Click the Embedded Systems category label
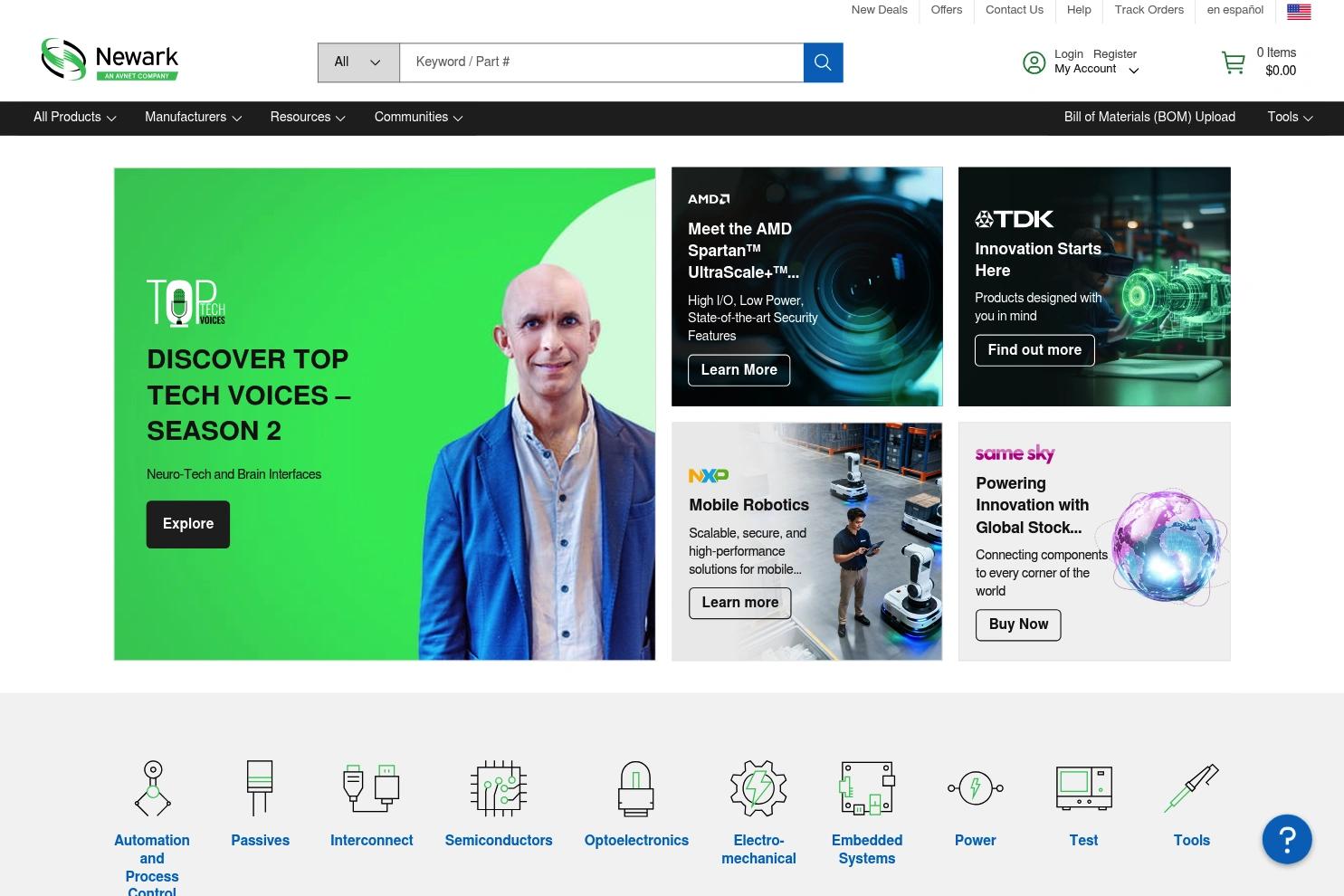This screenshot has width=1344, height=896. click(867, 850)
